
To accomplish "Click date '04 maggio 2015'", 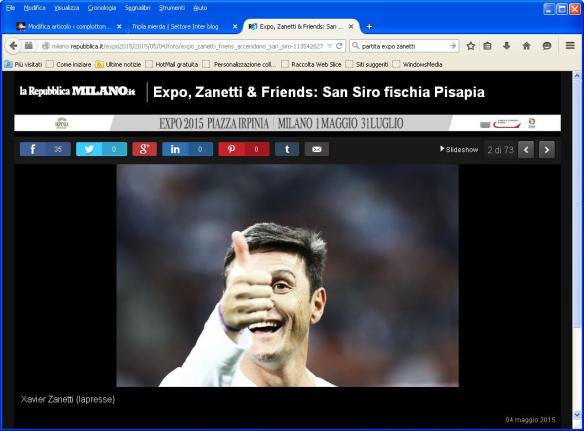I will click(x=530, y=420).
